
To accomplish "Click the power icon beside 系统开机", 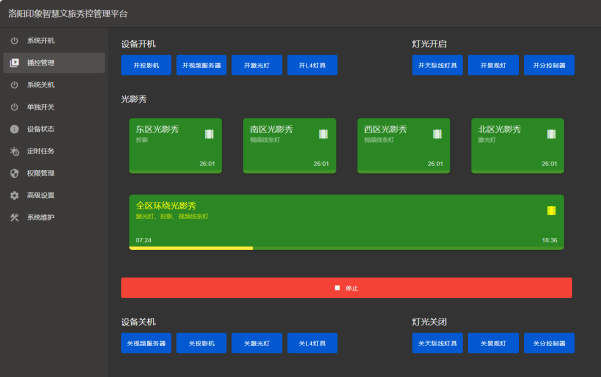I will click(14, 41).
